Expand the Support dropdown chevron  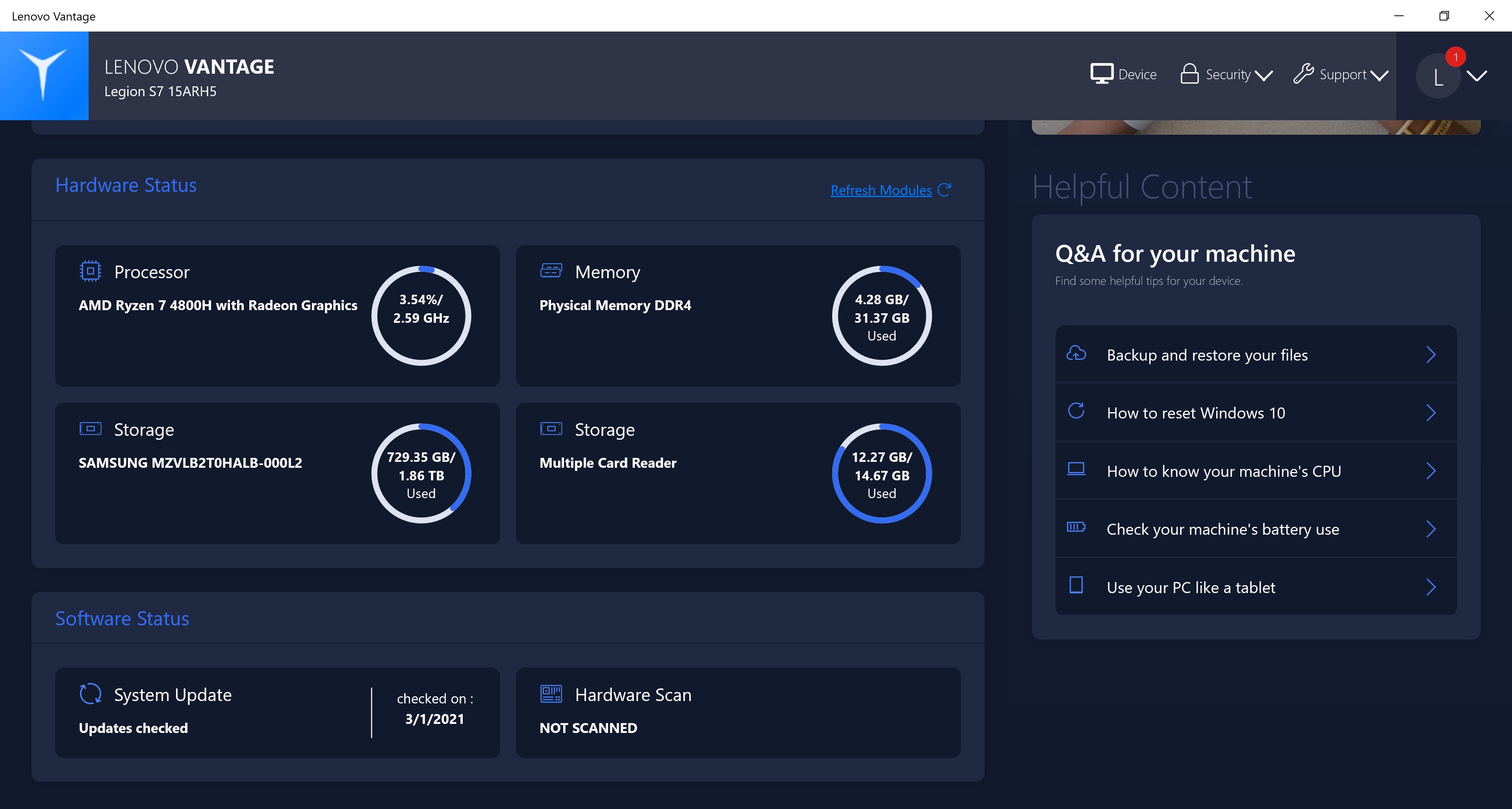(1379, 76)
